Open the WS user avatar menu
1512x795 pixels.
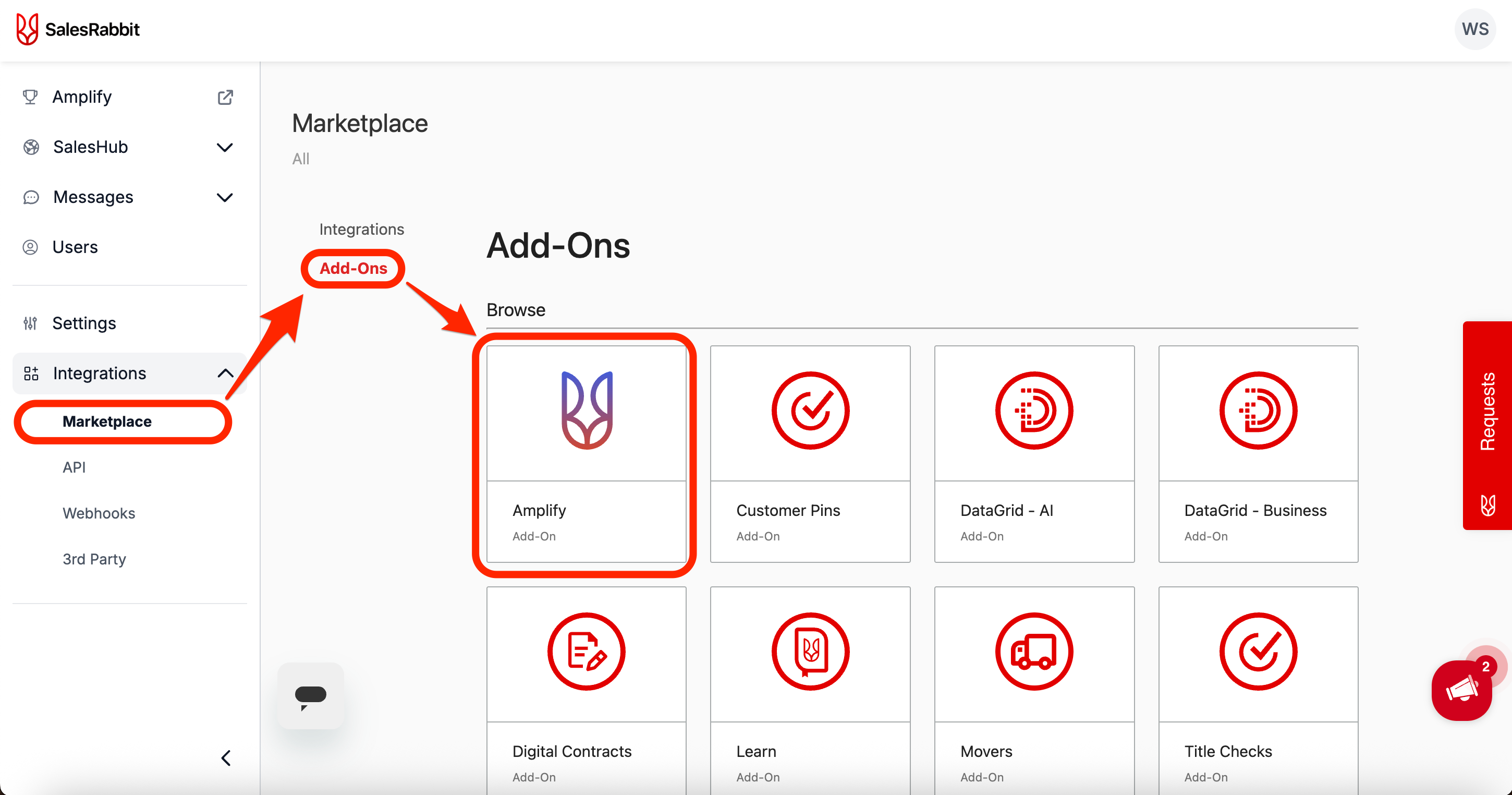(x=1474, y=29)
